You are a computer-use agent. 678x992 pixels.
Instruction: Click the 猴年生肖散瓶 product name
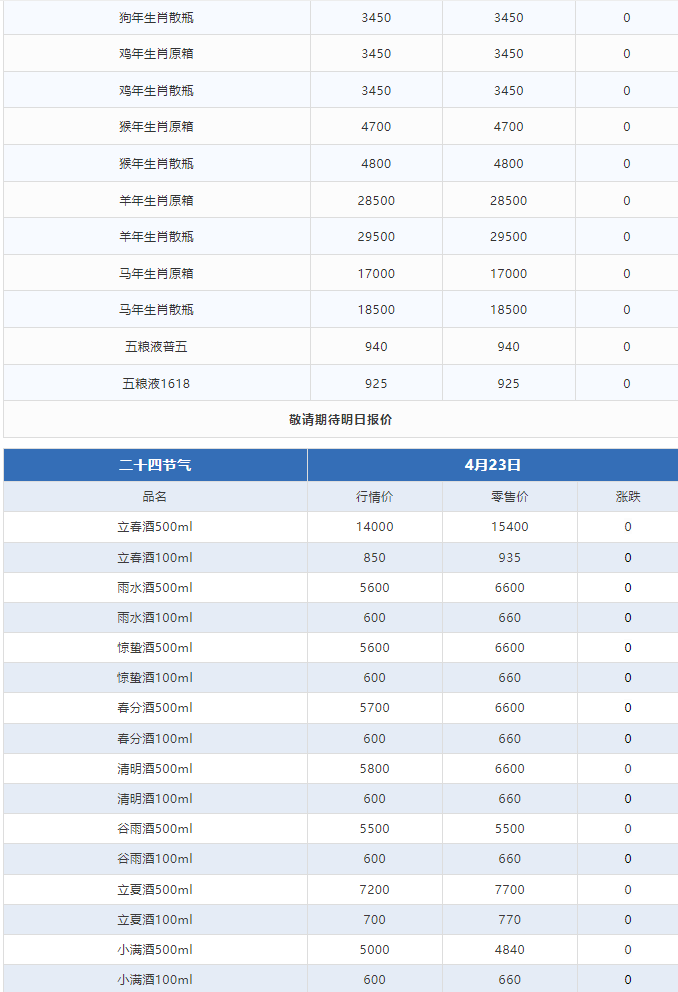[x=156, y=164]
